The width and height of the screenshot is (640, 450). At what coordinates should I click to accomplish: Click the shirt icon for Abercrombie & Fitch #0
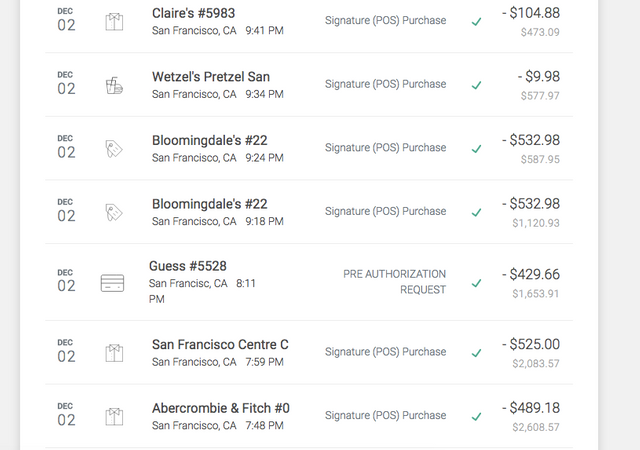pyautogui.click(x=114, y=417)
